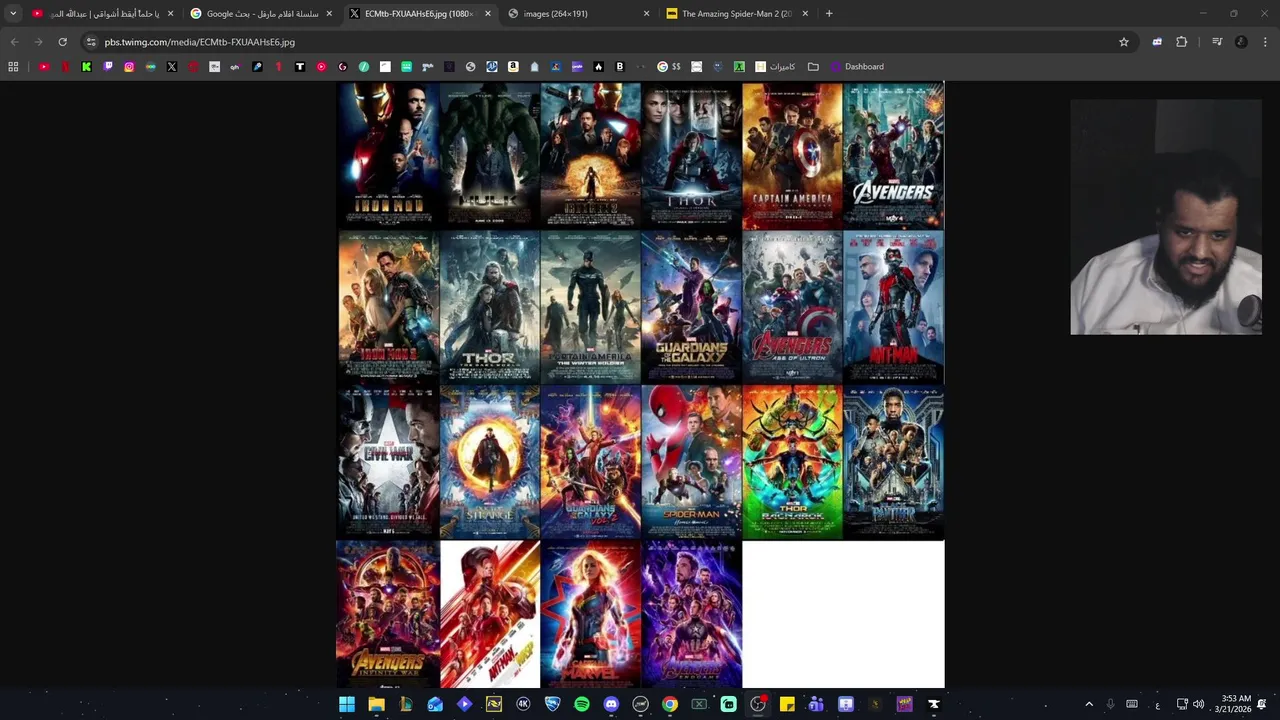
Task: Click the Captain America Civil War poster
Action: pyautogui.click(x=388, y=462)
